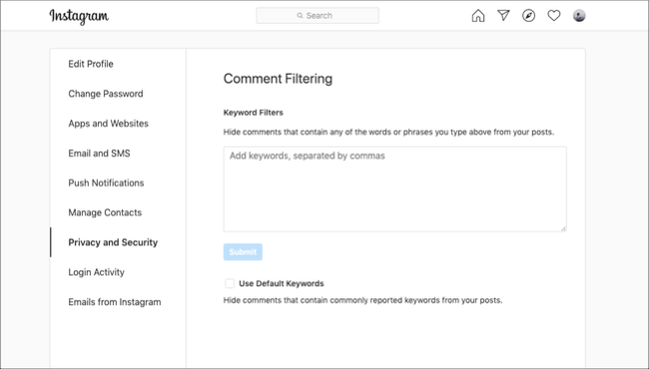Click the 'Hide comments that contain commonly reported' text
Viewport: 649px width, 369px height.
(363, 300)
